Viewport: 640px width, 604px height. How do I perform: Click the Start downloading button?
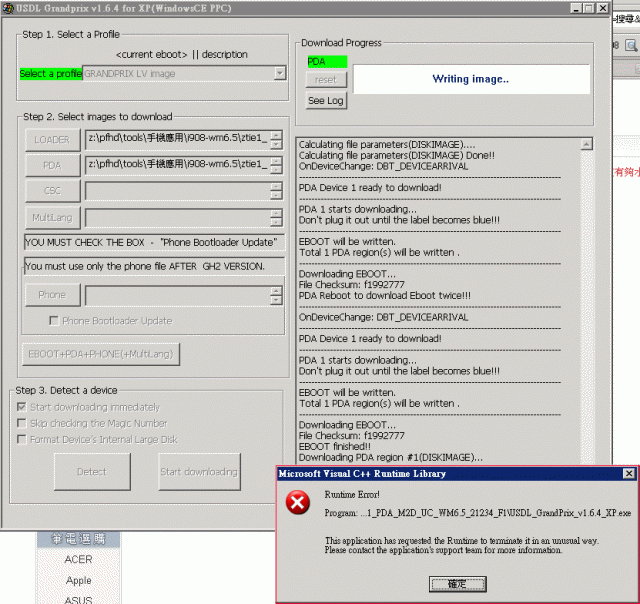(199, 472)
